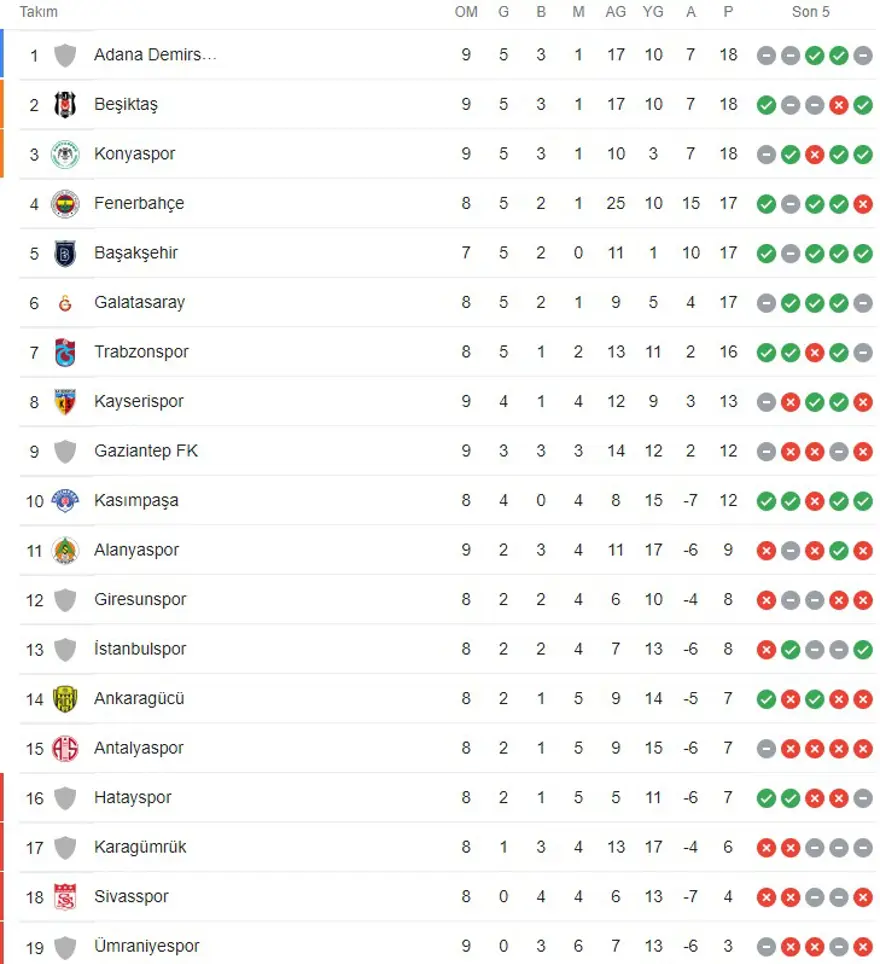This screenshot has width=880, height=964.
Task: Click the Takım column header
Action: pyautogui.click(x=39, y=12)
